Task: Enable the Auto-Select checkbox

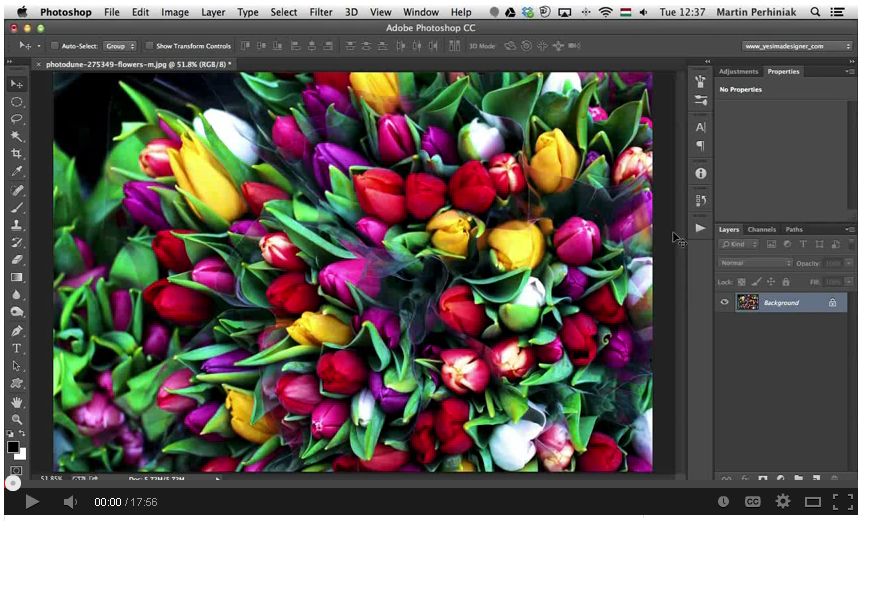Action: [x=55, y=46]
